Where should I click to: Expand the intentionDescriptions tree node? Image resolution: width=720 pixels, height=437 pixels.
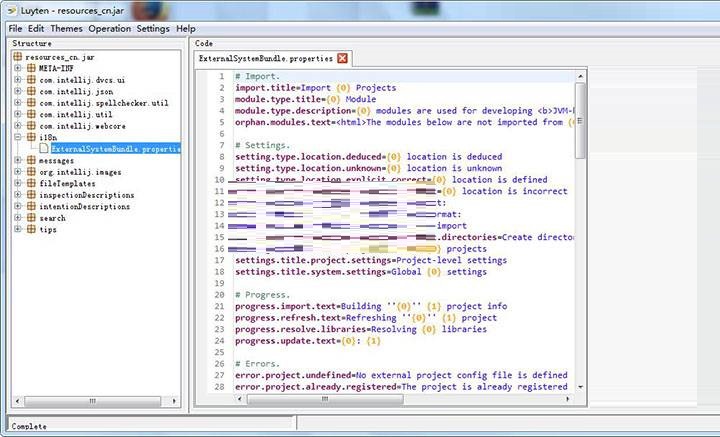(x=17, y=206)
